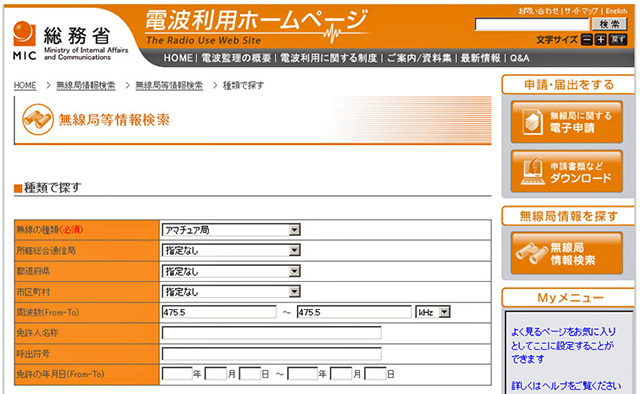Click 呼出符号 text field
Image resolution: width=640 pixels, height=394 pixels.
click(x=272, y=354)
